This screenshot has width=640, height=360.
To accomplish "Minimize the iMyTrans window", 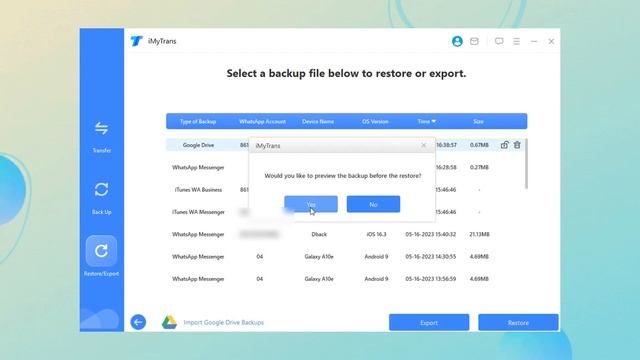I will click(534, 41).
